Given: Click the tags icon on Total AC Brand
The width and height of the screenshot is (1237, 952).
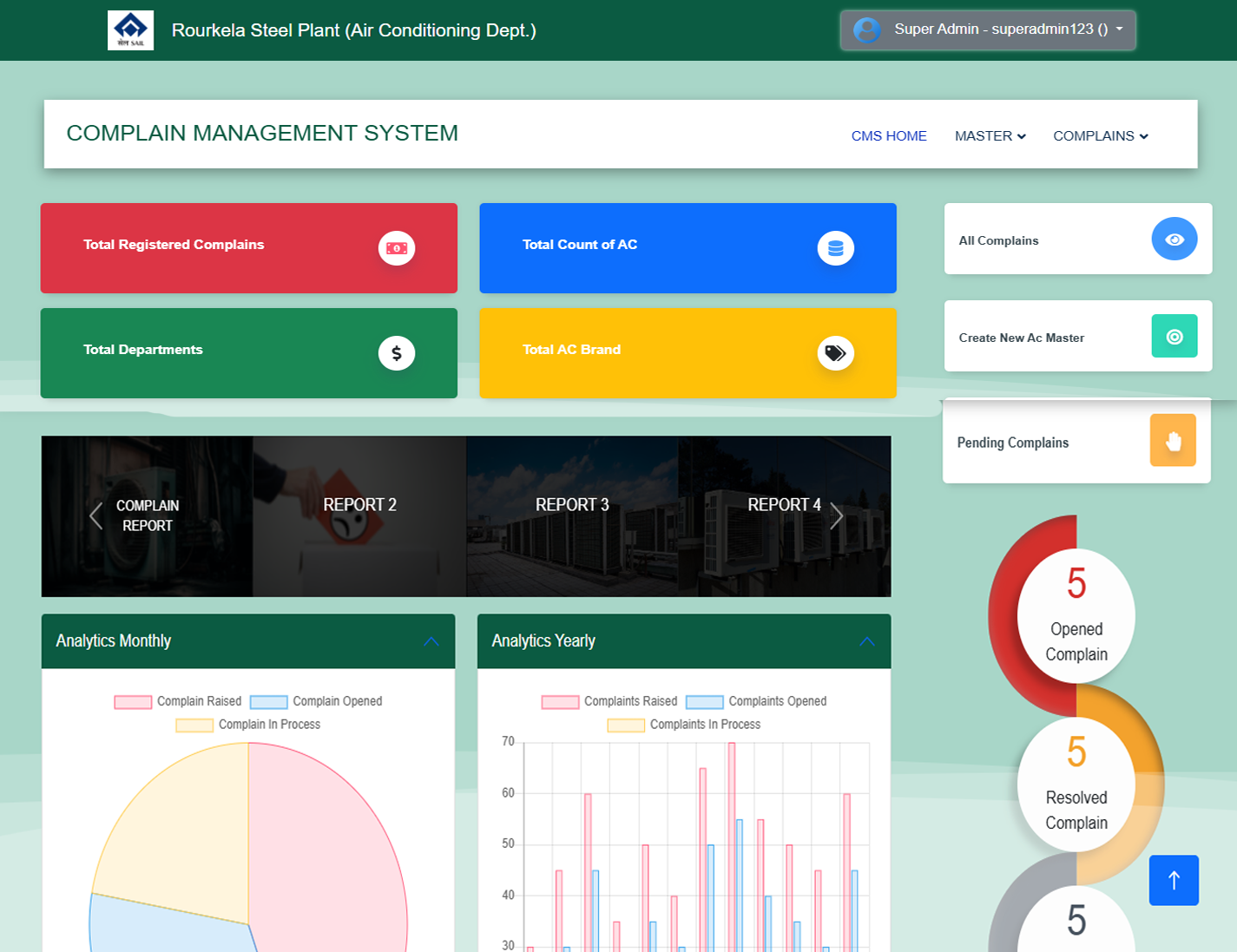Looking at the screenshot, I should click(836, 353).
